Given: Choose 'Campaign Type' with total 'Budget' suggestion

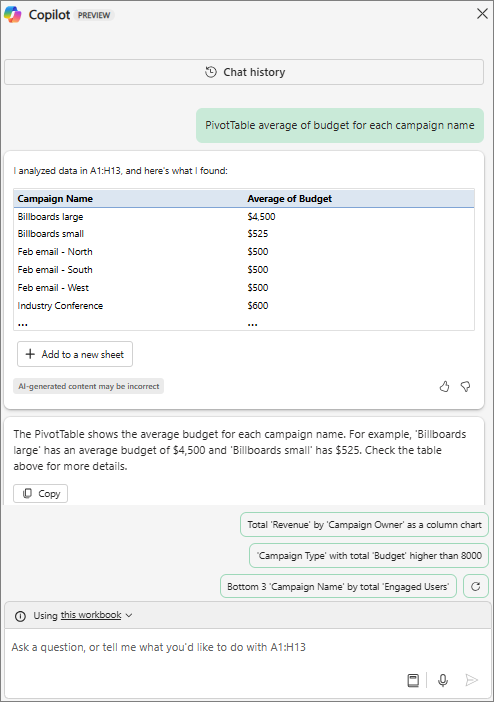Looking at the screenshot, I should (x=369, y=556).
